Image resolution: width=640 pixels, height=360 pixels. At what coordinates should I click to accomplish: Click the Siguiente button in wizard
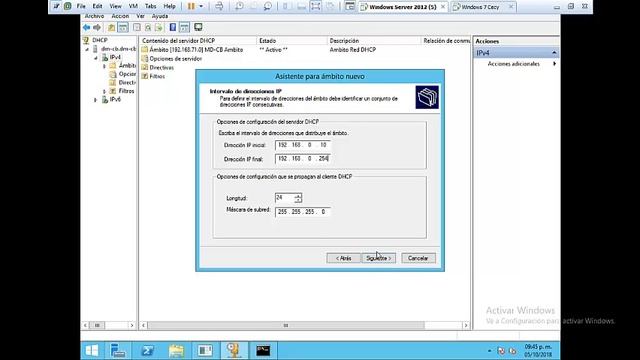click(x=378, y=258)
